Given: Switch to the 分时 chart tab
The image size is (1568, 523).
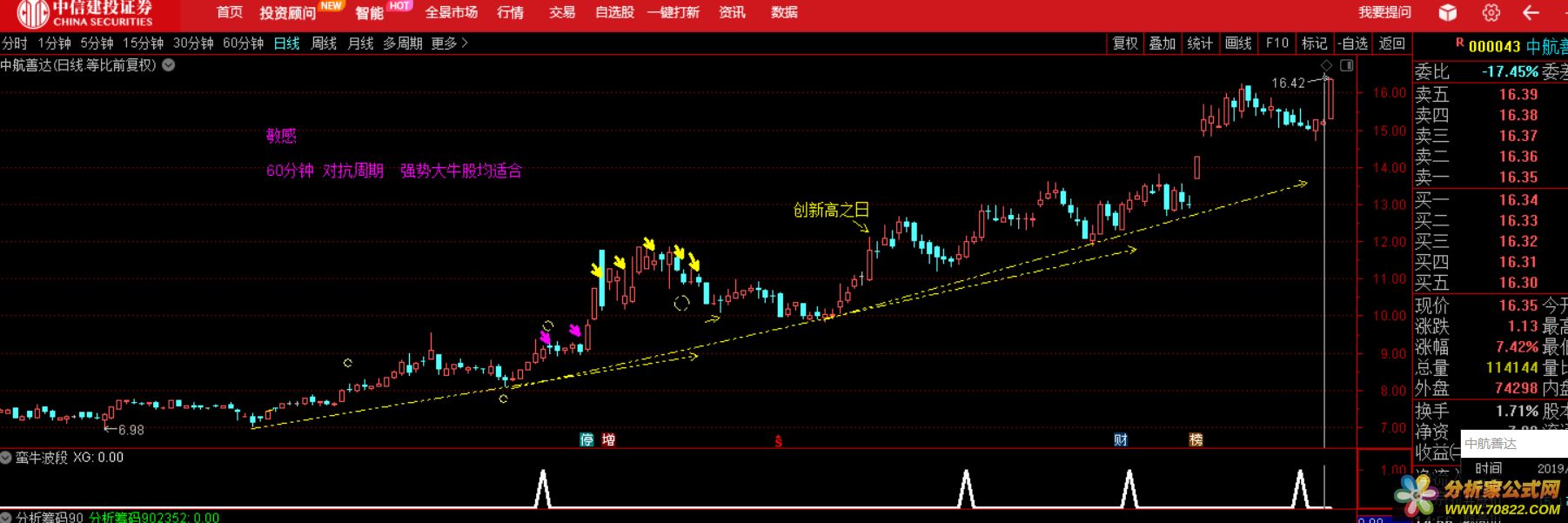Looking at the screenshot, I should click(x=15, y=43).
